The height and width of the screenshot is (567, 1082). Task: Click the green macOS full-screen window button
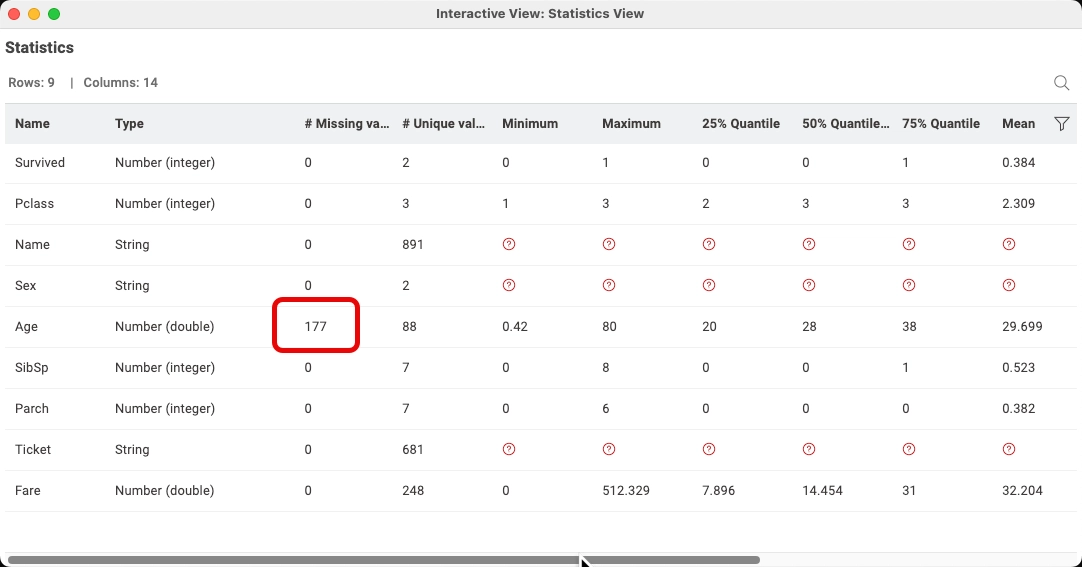tap(54, 14)
